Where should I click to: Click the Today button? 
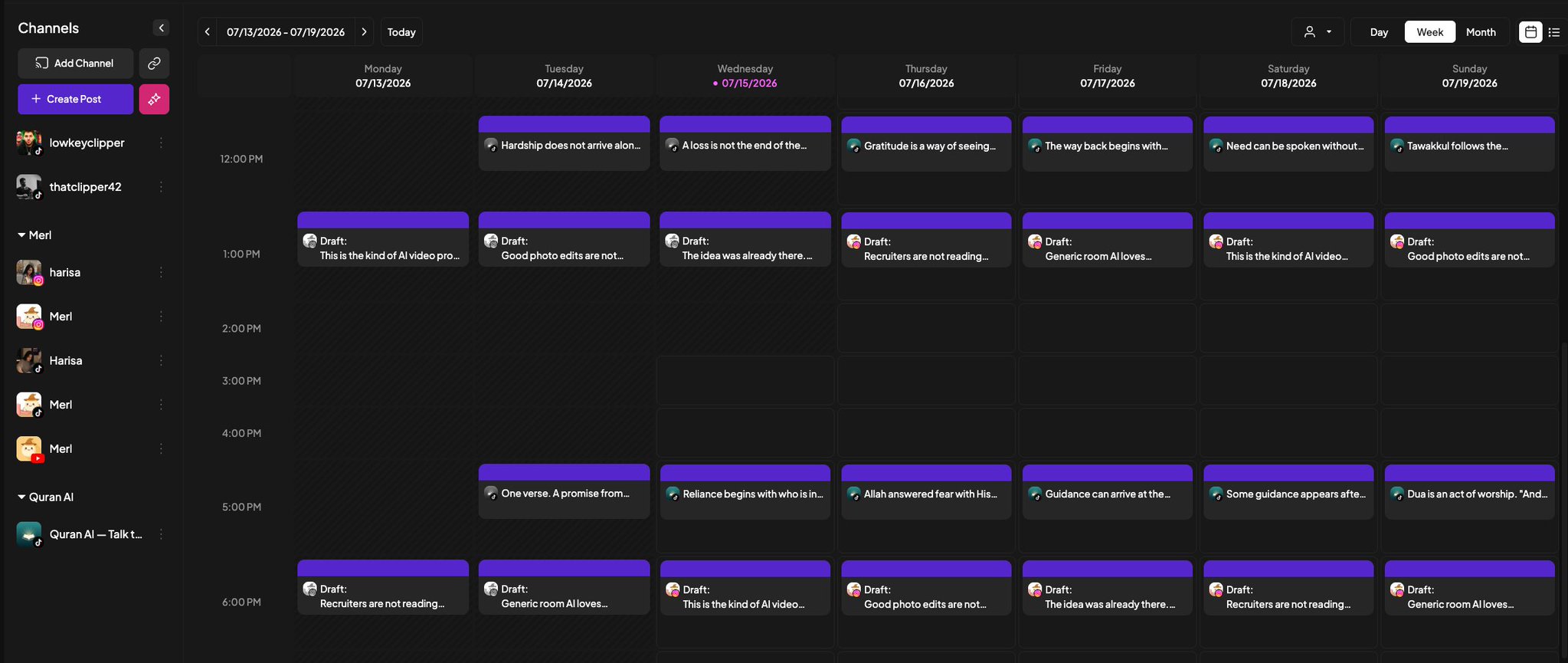[401, 32]
